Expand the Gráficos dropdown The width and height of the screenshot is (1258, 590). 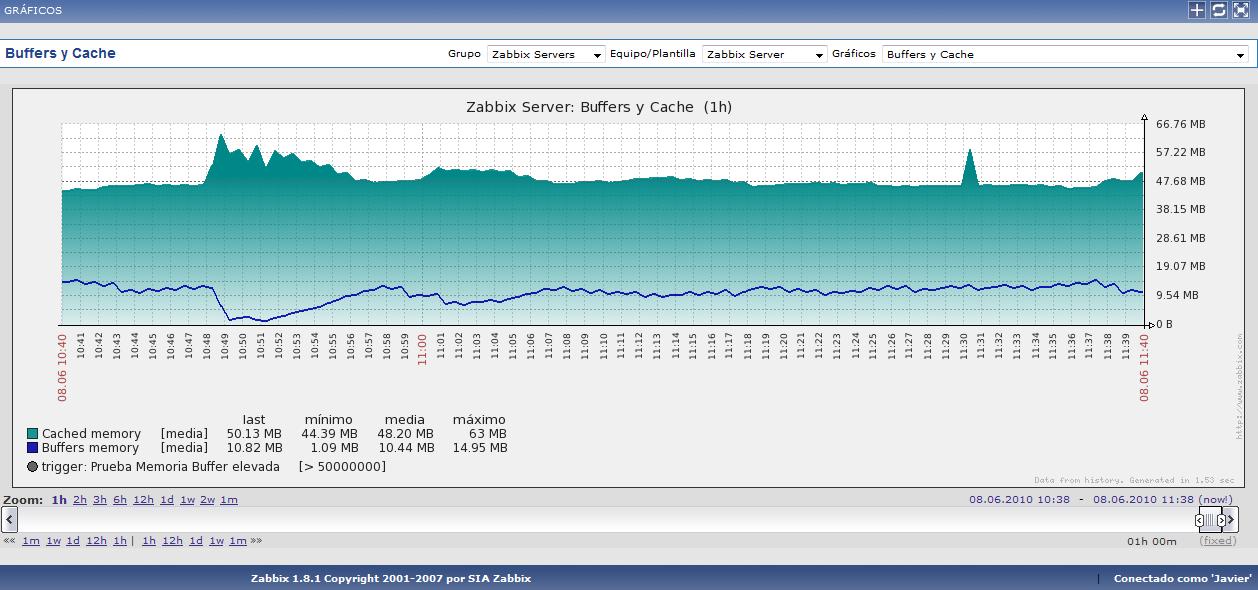point(1065,55)
